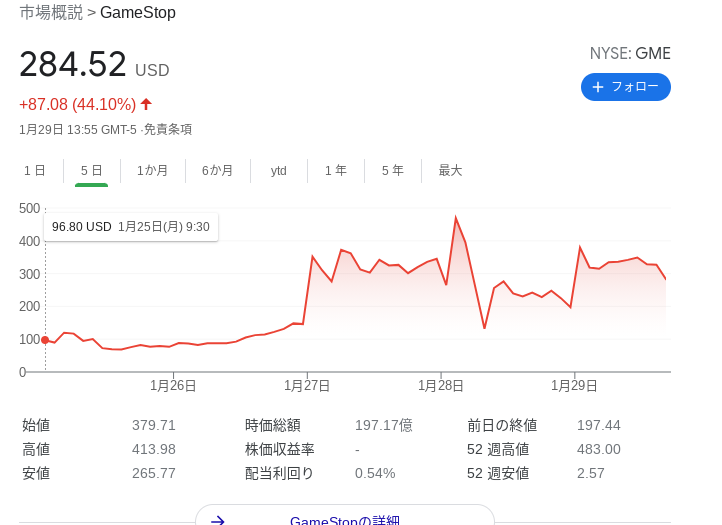Click the 1月26日 axis label
Image resolution: width=722 pixels, height=525 pixels.
(173, 385)
